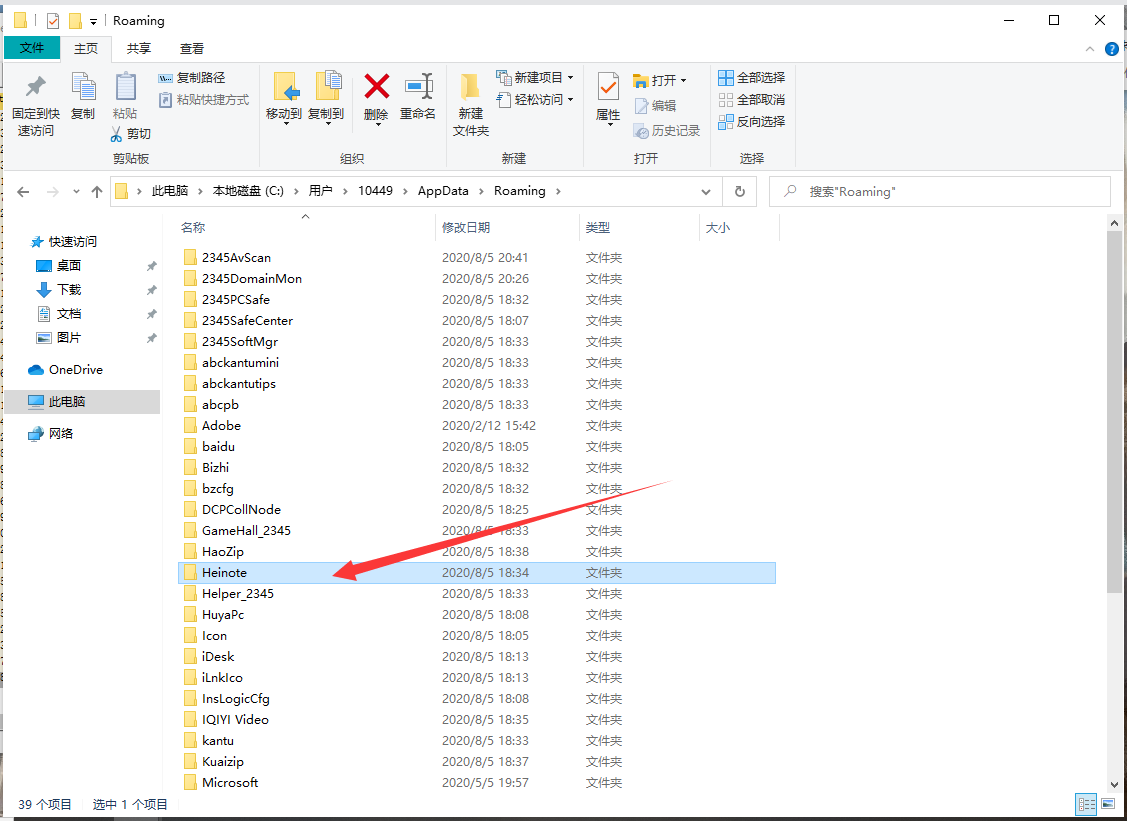Sort by Type (类型) column header
The width and height of the screenshot is (1127, 821).
(597, 228)
